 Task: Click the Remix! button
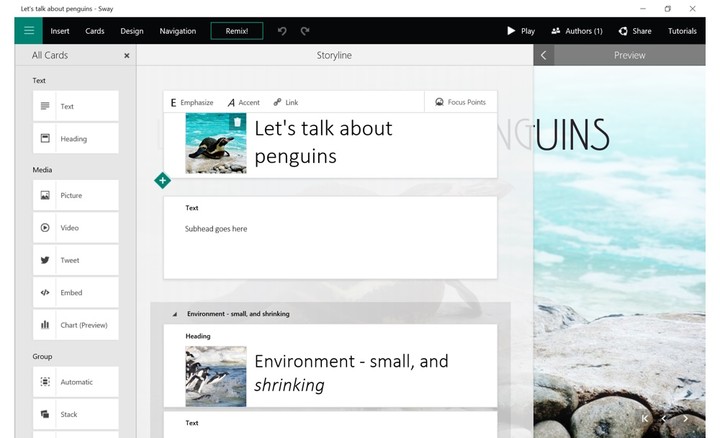click(237, 31)
